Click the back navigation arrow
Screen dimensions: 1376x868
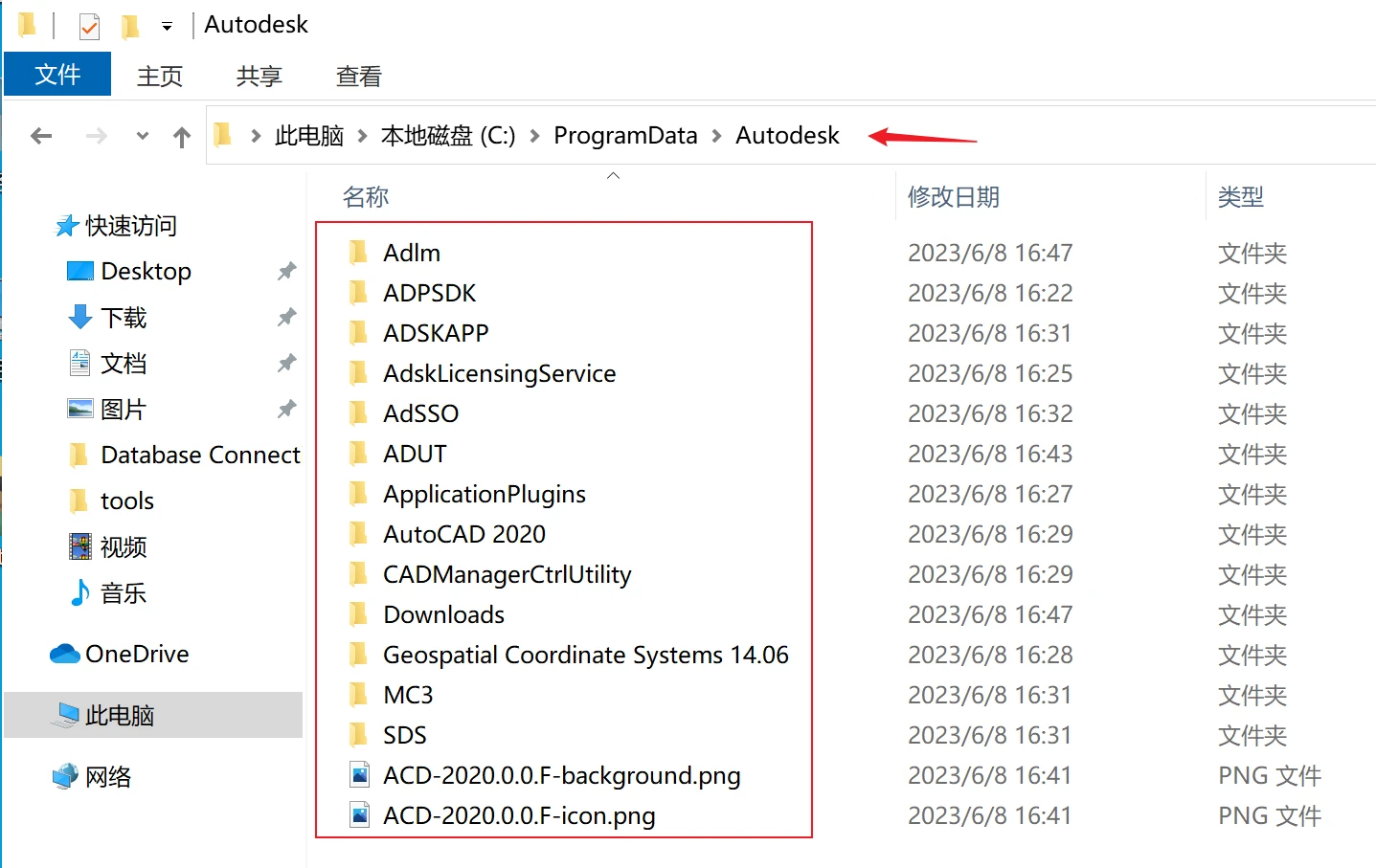[41, 136]
